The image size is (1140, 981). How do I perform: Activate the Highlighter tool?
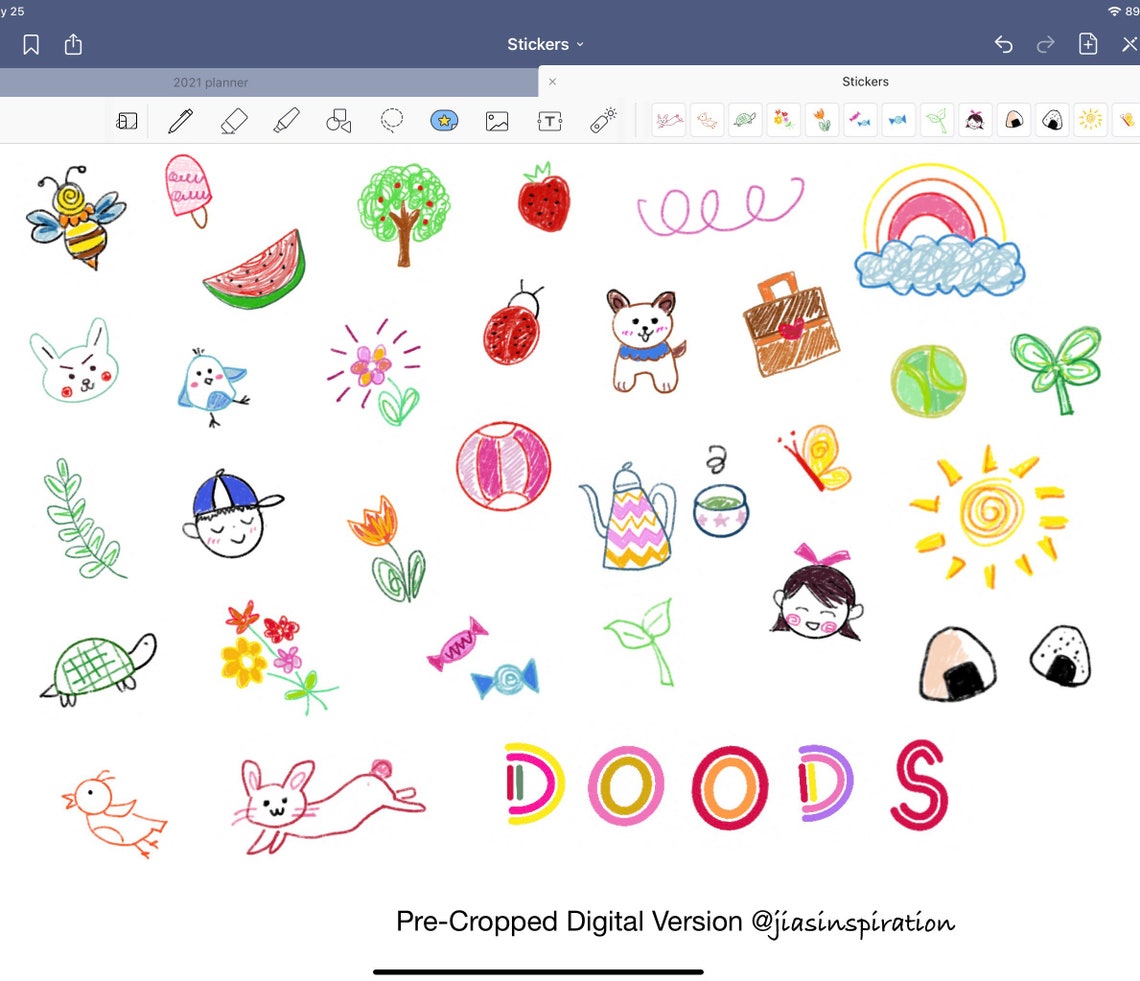[x=287, y=119]
